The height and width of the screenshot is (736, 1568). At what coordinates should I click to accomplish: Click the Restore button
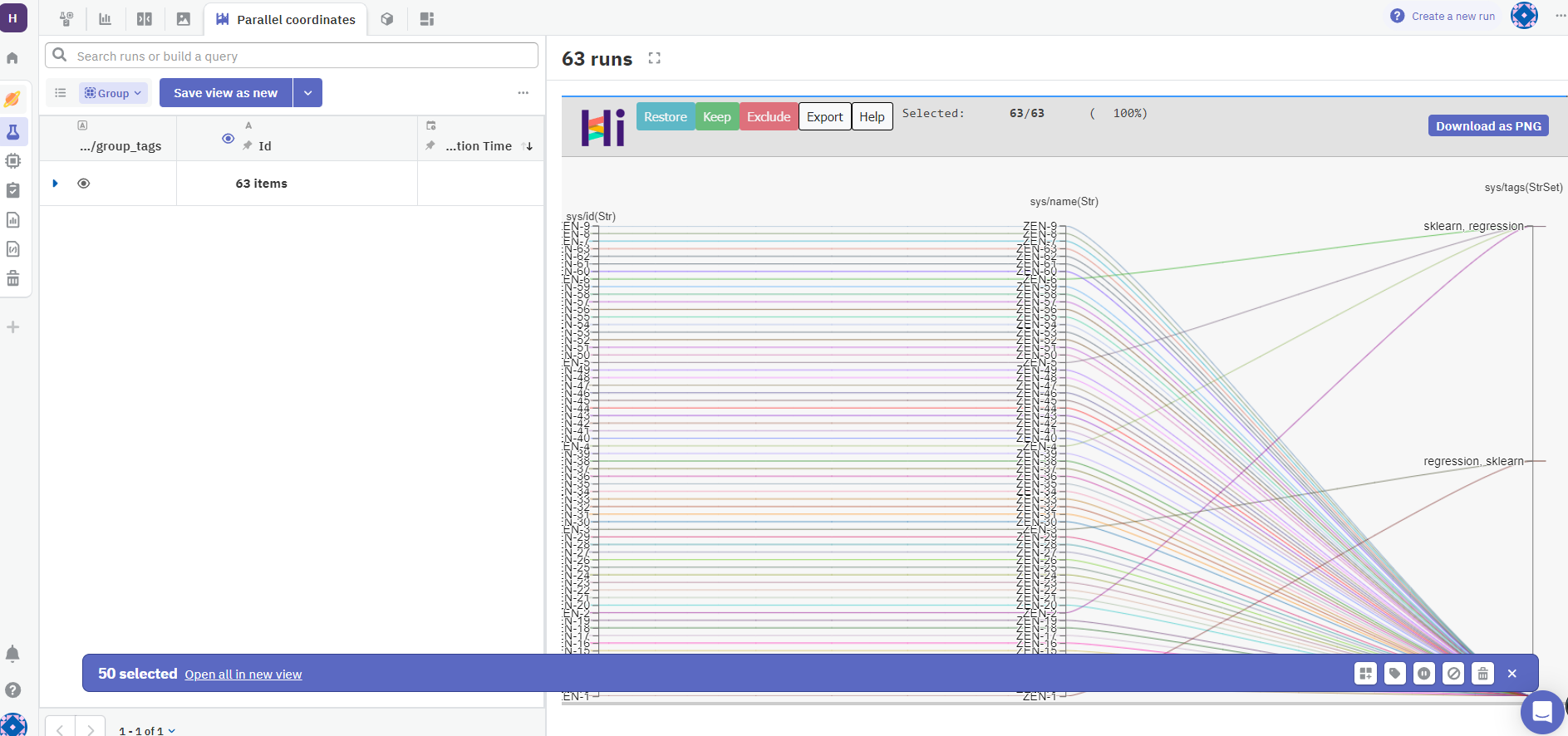pyautogui.click(x=666, y=116)
